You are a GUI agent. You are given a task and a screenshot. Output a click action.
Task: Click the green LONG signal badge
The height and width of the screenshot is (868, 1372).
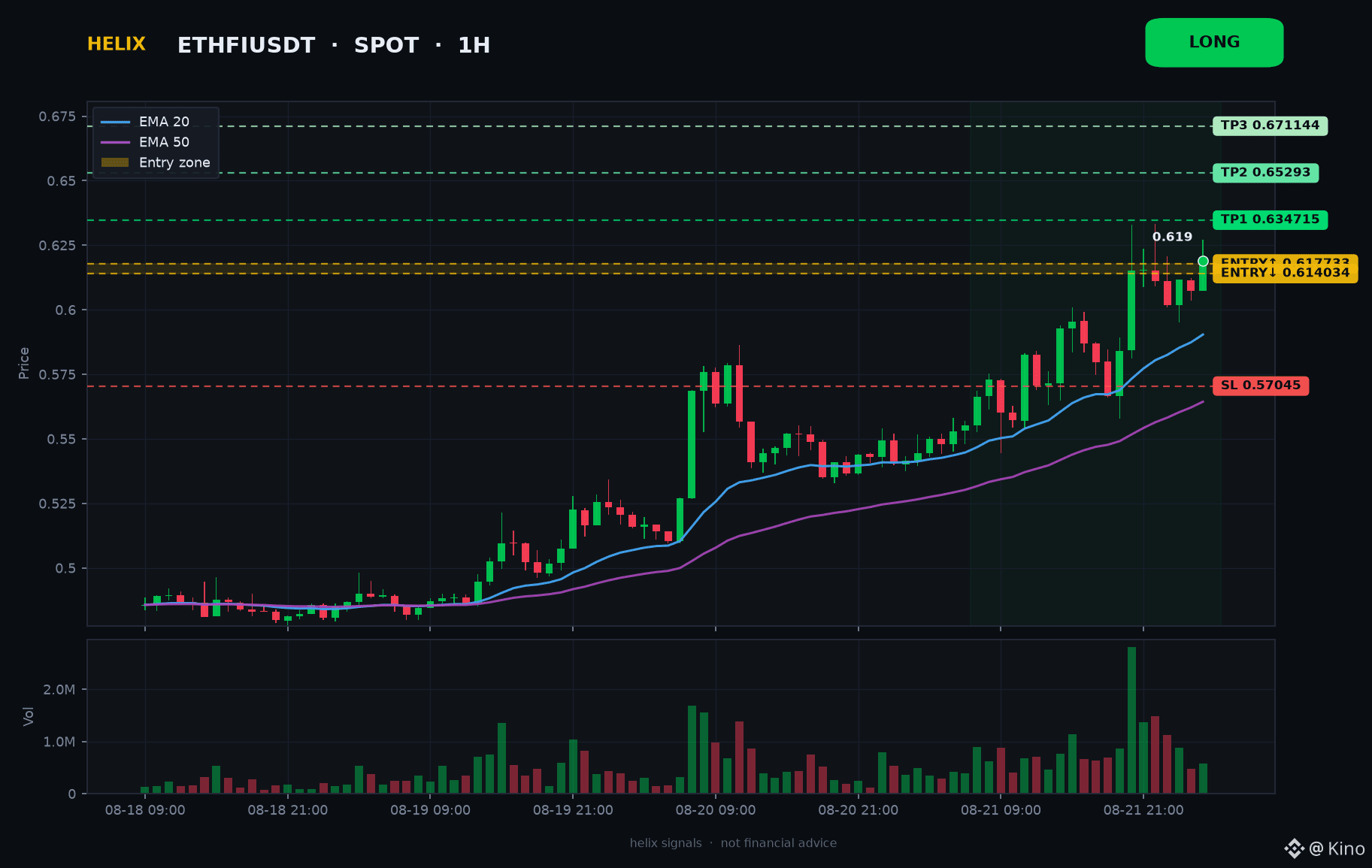1214,43
